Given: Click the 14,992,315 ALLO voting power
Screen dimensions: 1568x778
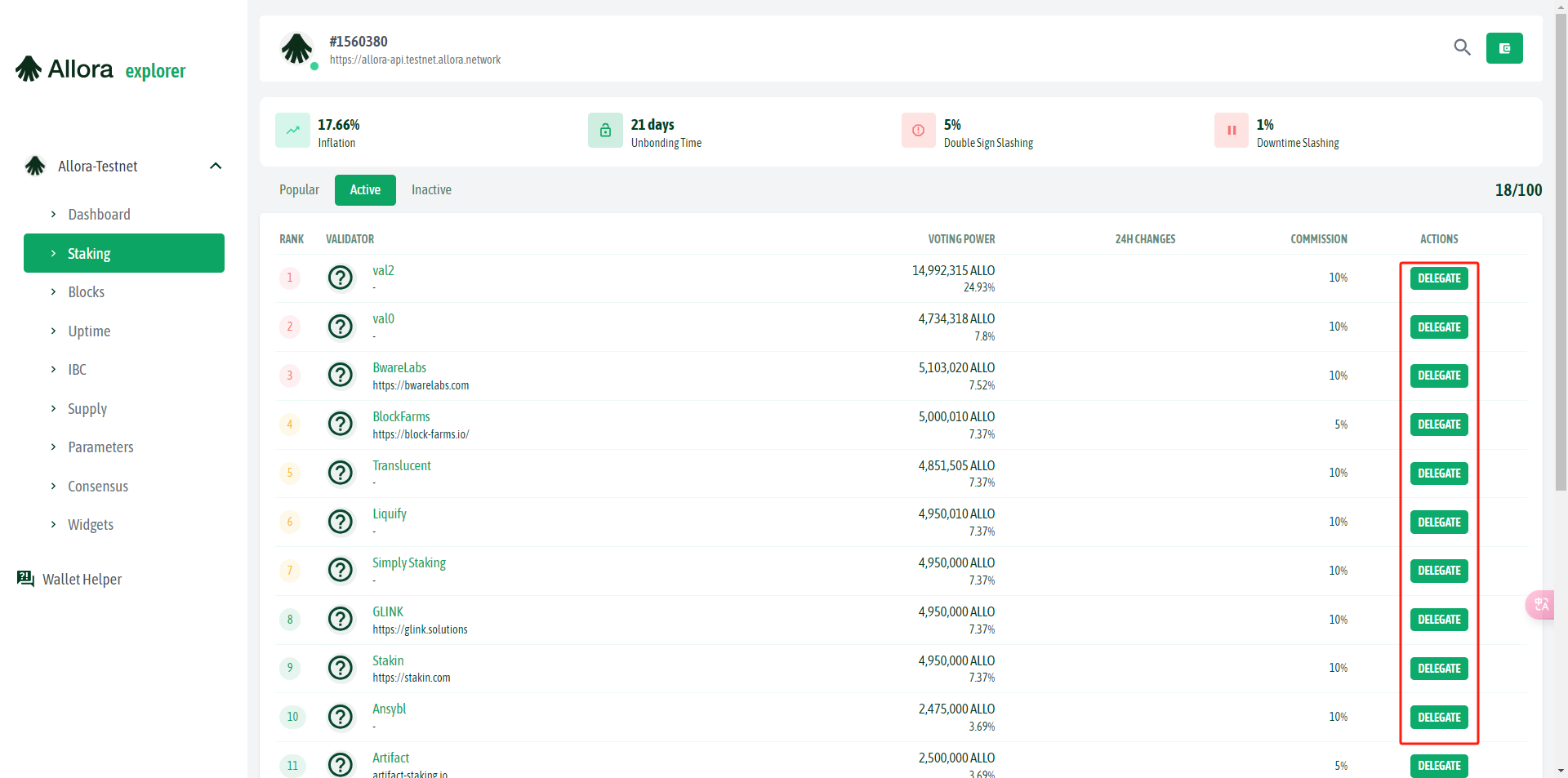Looking at the screenshot, I should click(x=953, y=270).
